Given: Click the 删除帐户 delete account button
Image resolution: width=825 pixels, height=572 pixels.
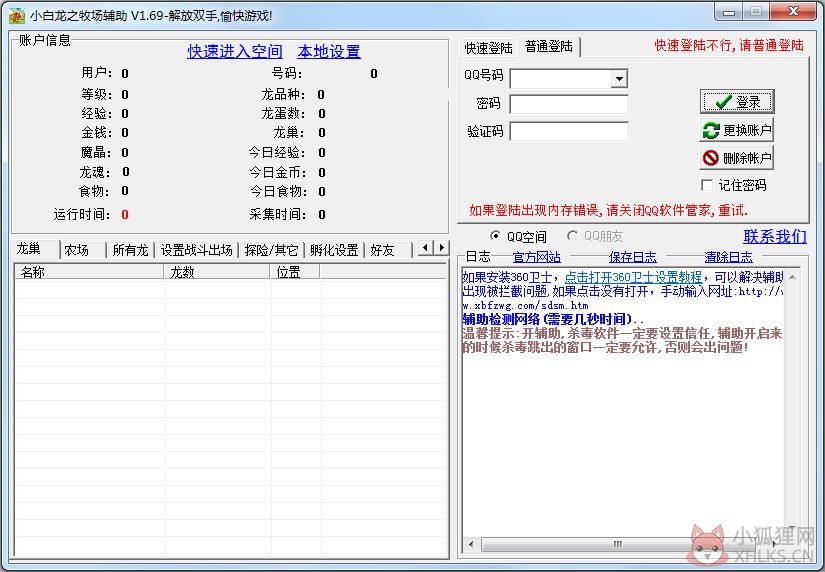Looking at the screenshot, I should (737, 158).
